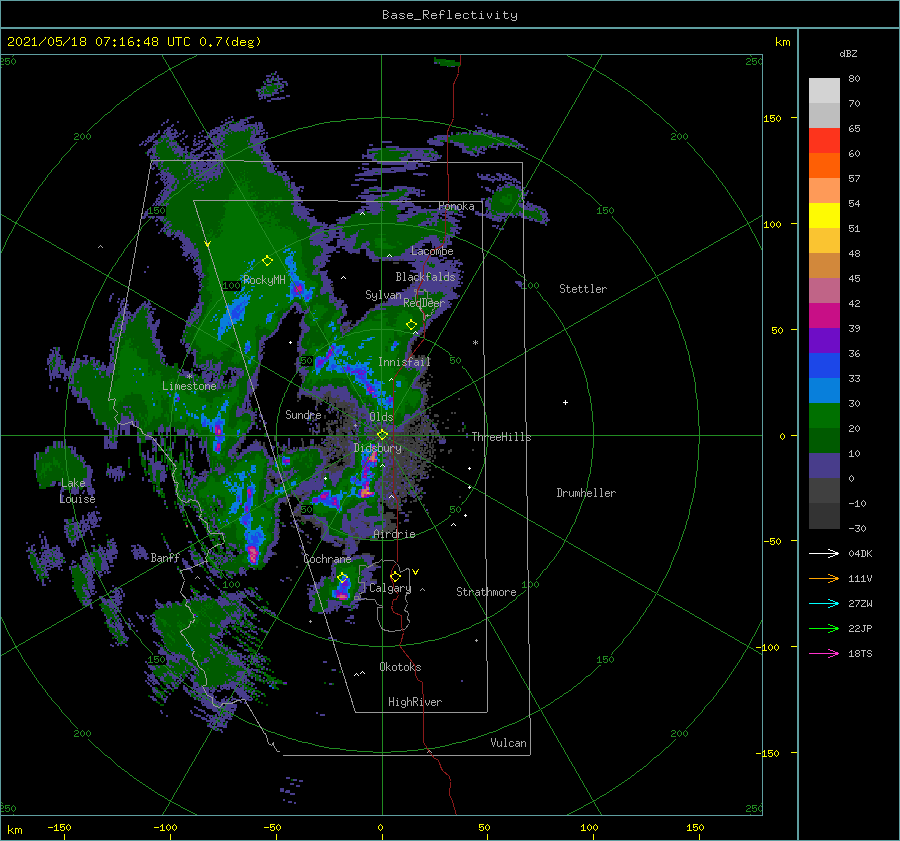Click the Vulcan city label

coord(508,743)
